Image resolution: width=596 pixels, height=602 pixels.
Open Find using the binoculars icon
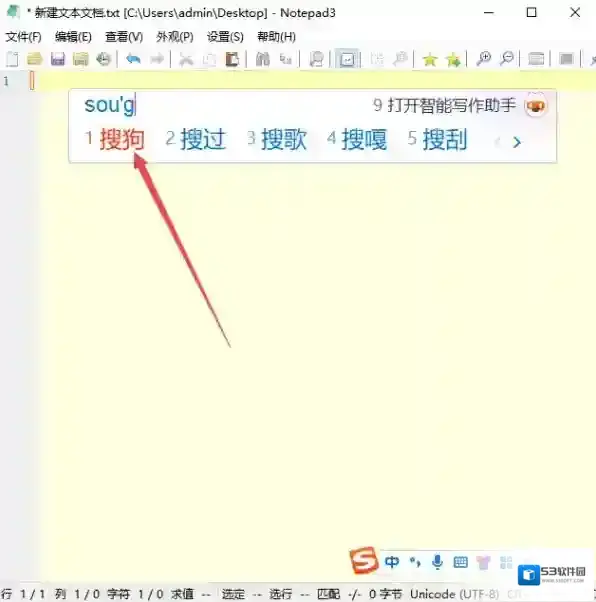tap(263, 59)
